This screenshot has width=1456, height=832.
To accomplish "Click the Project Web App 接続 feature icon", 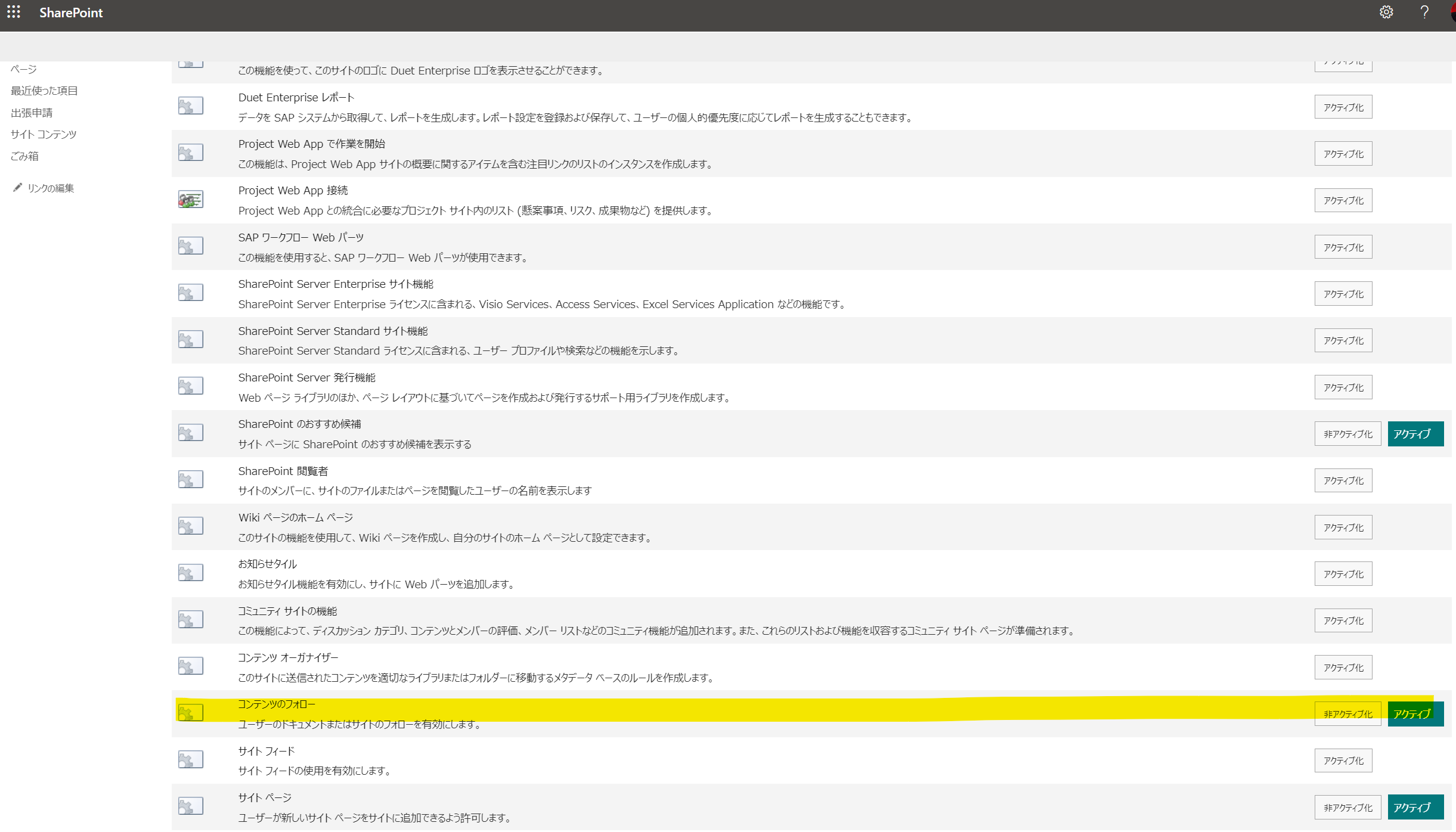I will point(191,200).
